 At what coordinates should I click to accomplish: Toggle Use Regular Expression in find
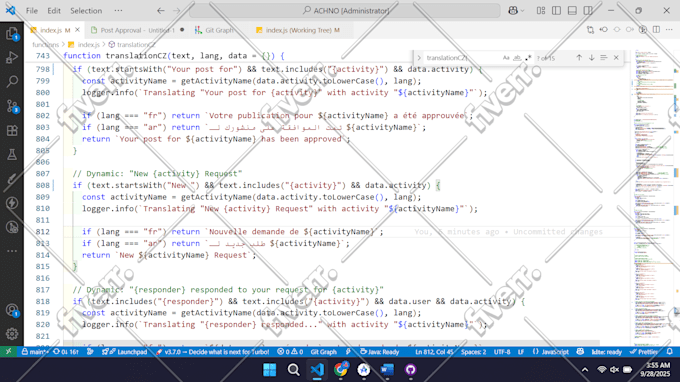point(528,58)
